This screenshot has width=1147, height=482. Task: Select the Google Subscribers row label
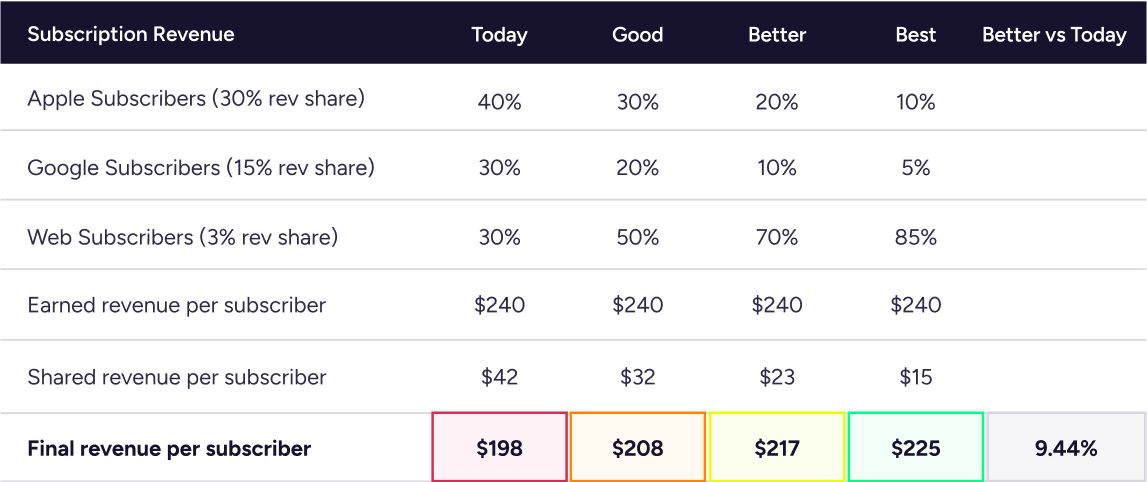[201, 168]
